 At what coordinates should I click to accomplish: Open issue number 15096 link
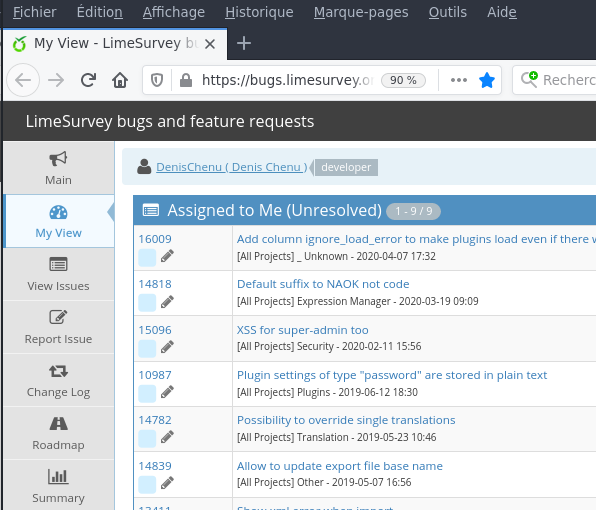(155, 330)
